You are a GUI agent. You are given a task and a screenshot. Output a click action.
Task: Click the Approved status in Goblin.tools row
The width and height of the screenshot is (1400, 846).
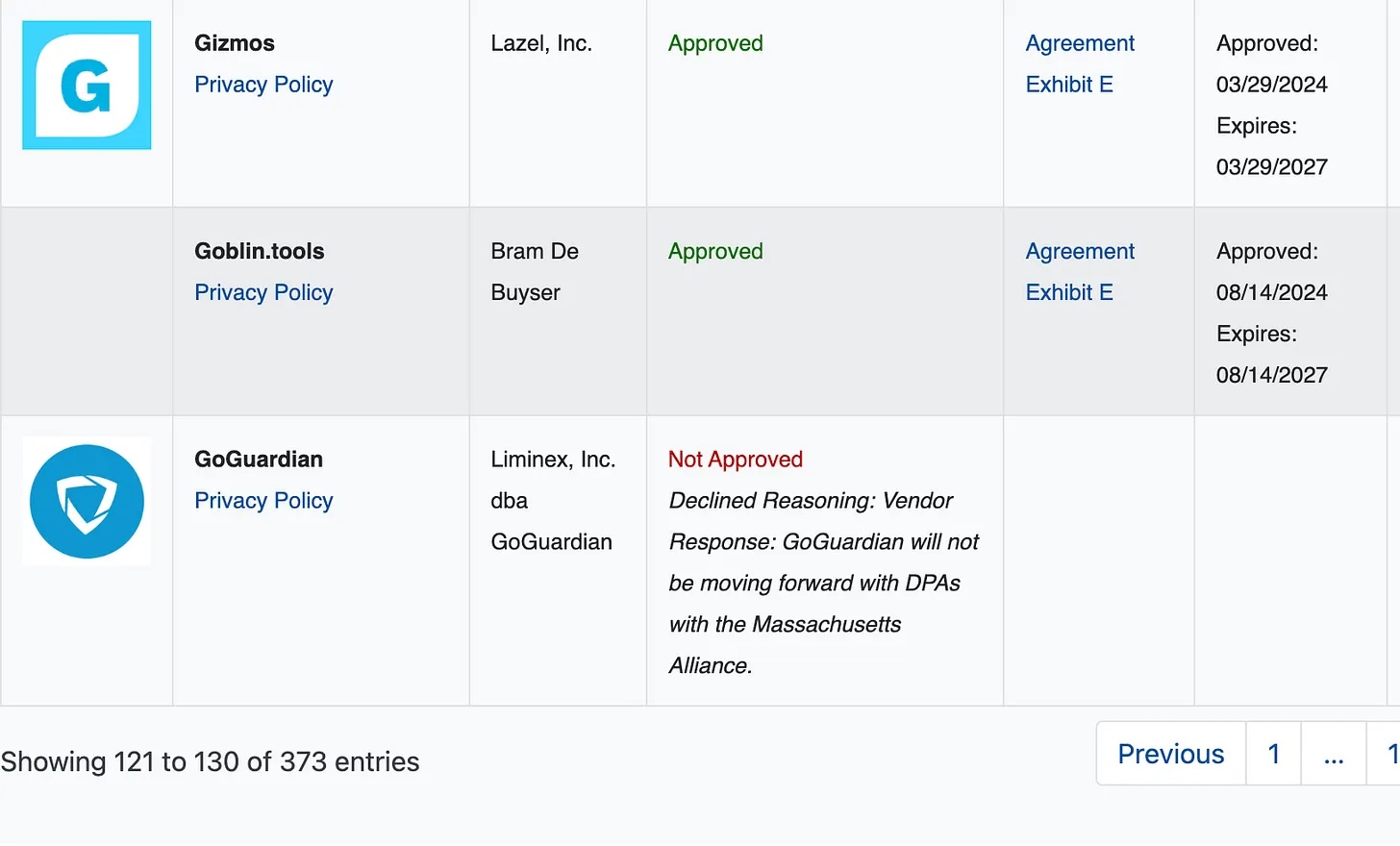point(715,252)
